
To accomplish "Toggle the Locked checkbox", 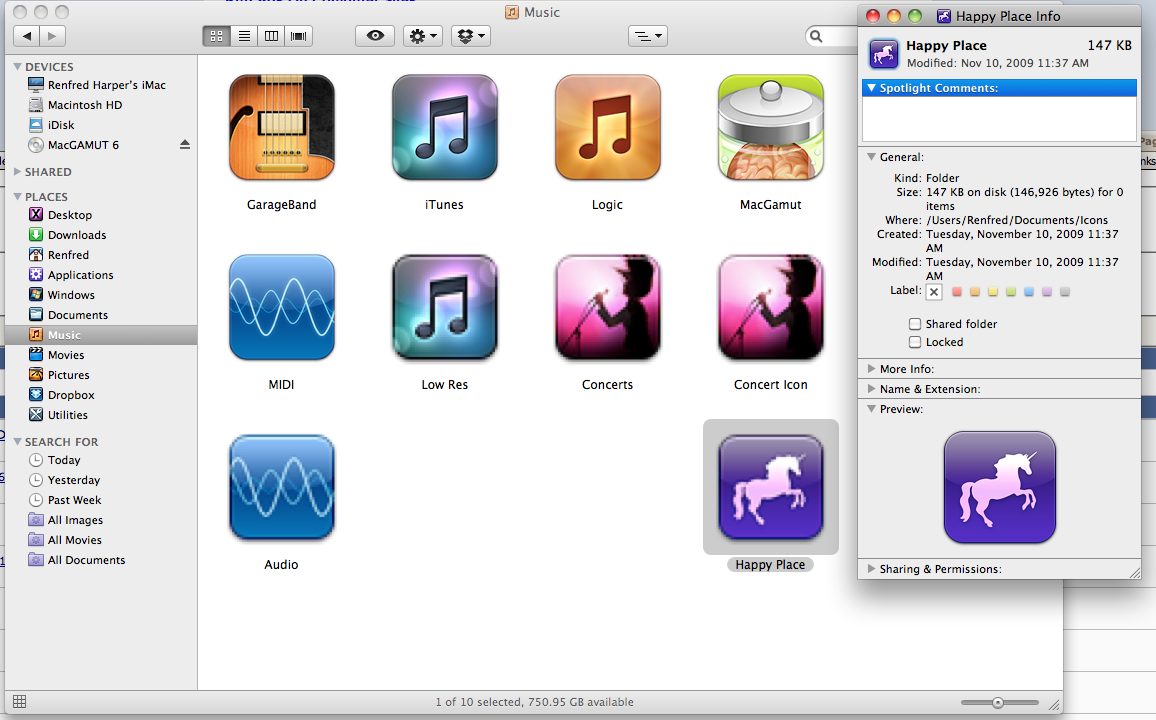I will click(915, 342).
